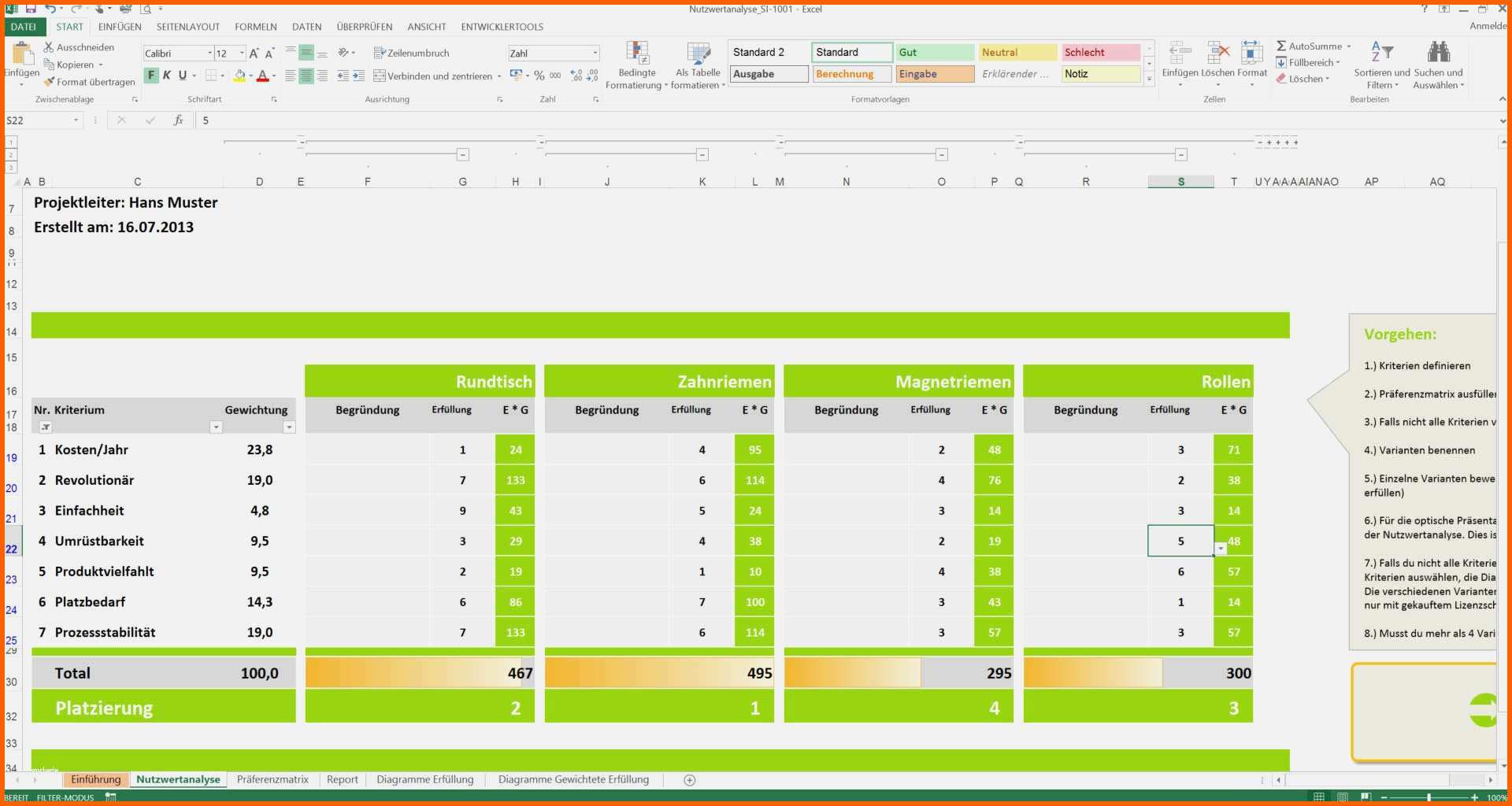Increase font size with the large A

click(x=254, y=54)
